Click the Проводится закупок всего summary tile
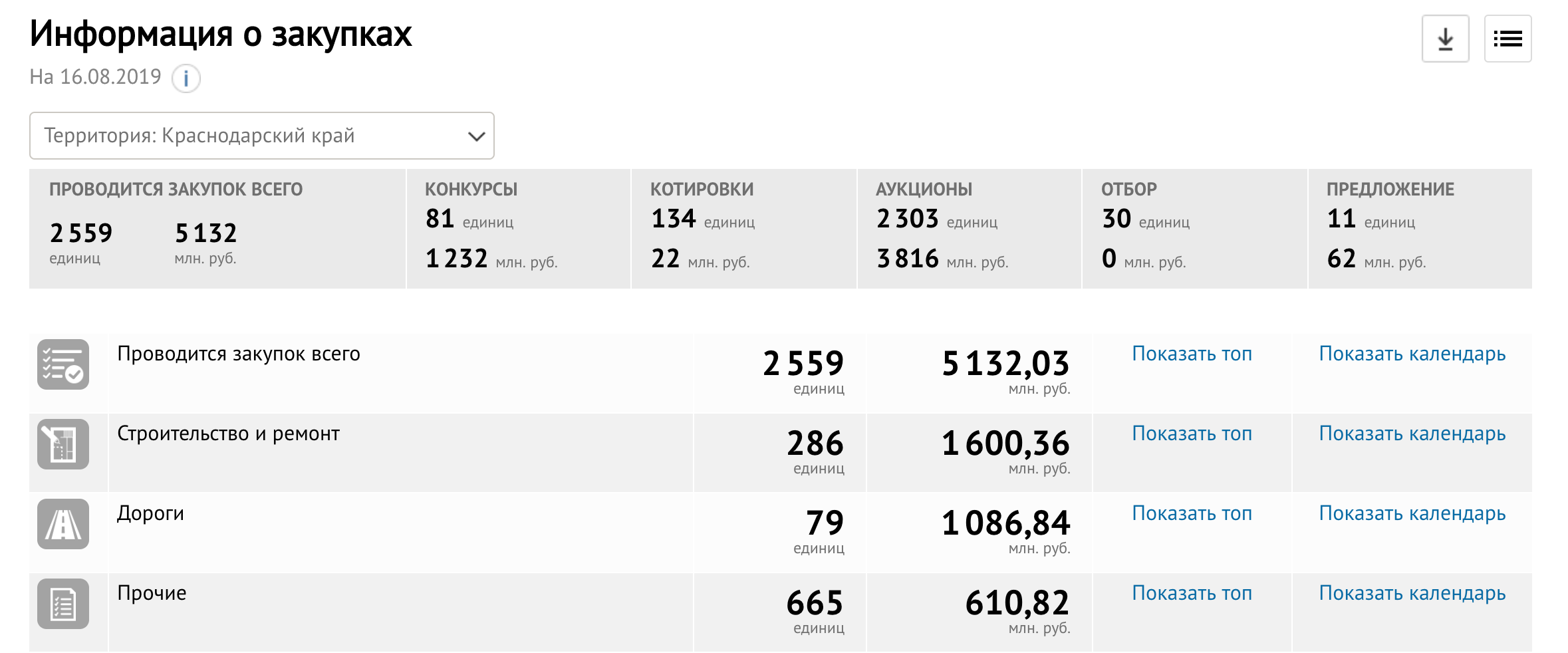 coord(217,229)
